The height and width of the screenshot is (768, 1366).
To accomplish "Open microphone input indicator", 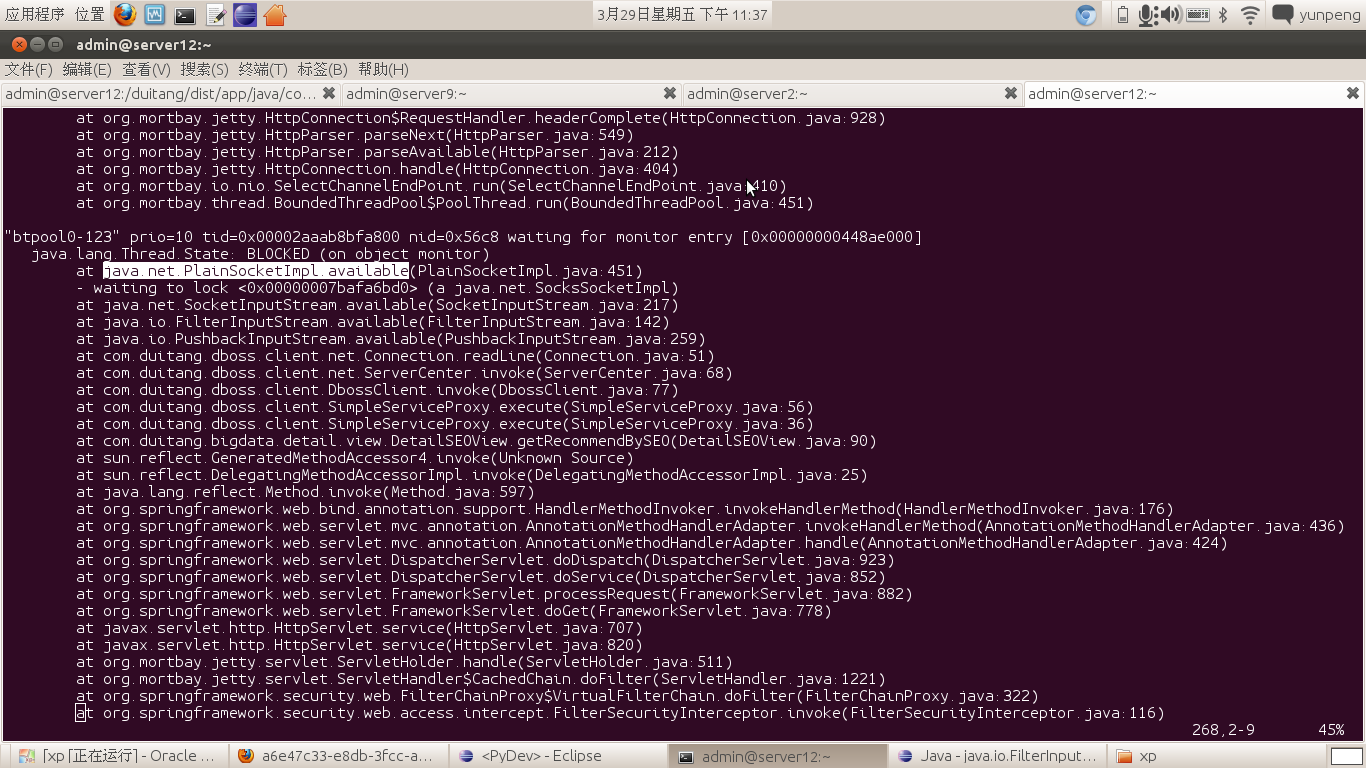I will click(x=1147, y=15).
